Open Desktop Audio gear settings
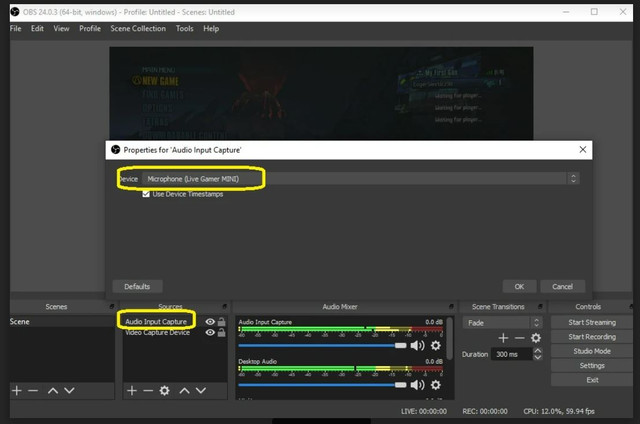Image resolution: width=640 pixels, height=424 pixels. [x=435, y=384]
